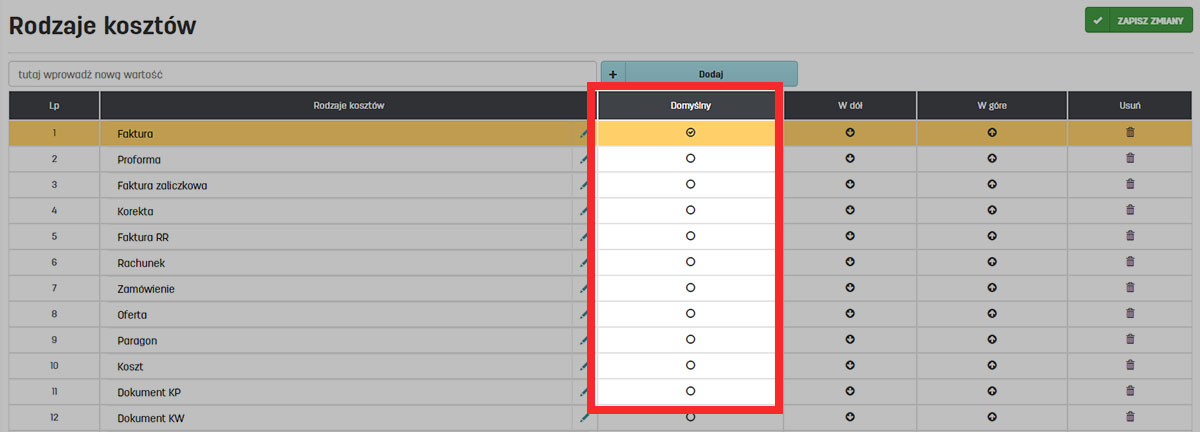Move Oferta up with the up arrow
Screen dimensions: 1200x432
(991, 314)
